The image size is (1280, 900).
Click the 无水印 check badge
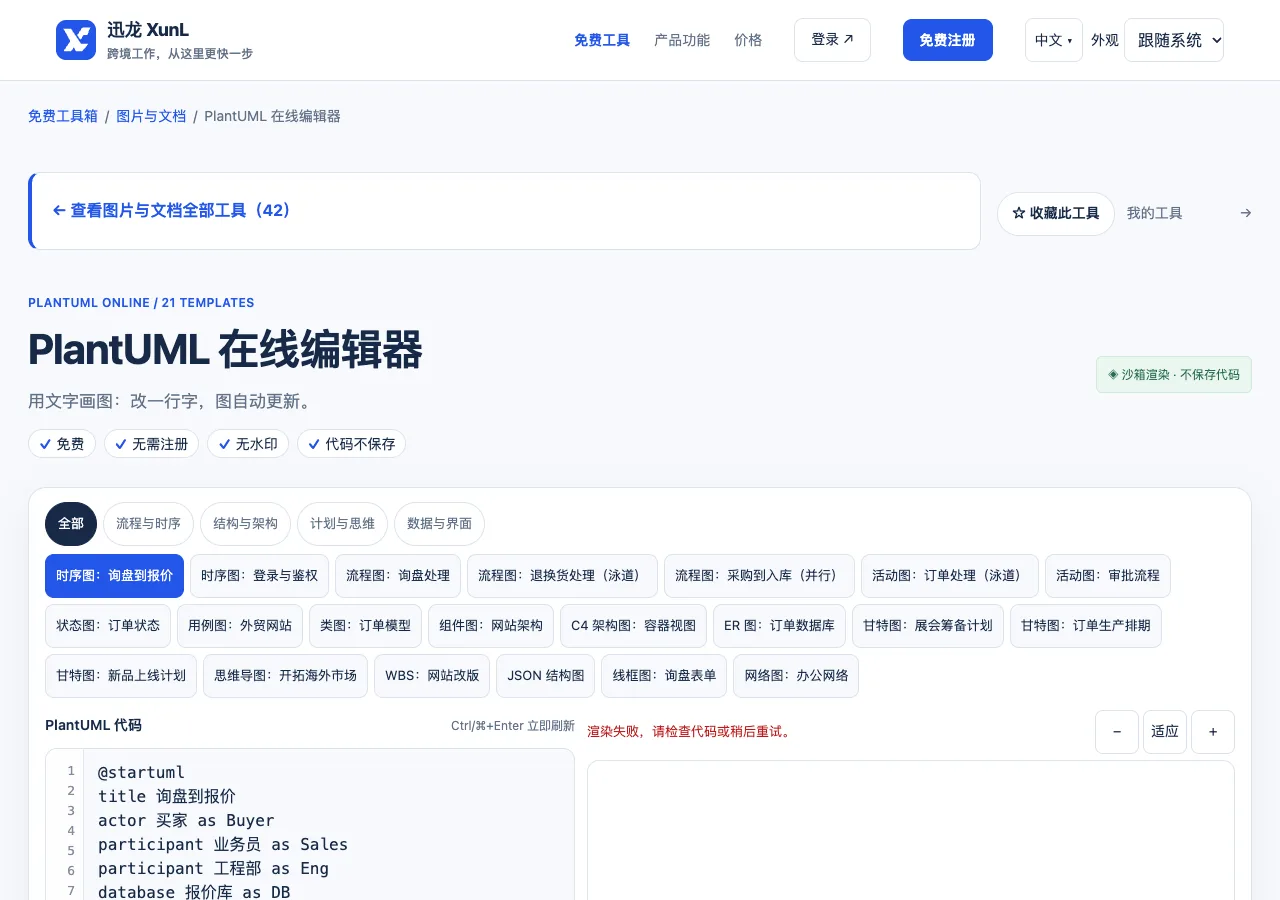249,444
